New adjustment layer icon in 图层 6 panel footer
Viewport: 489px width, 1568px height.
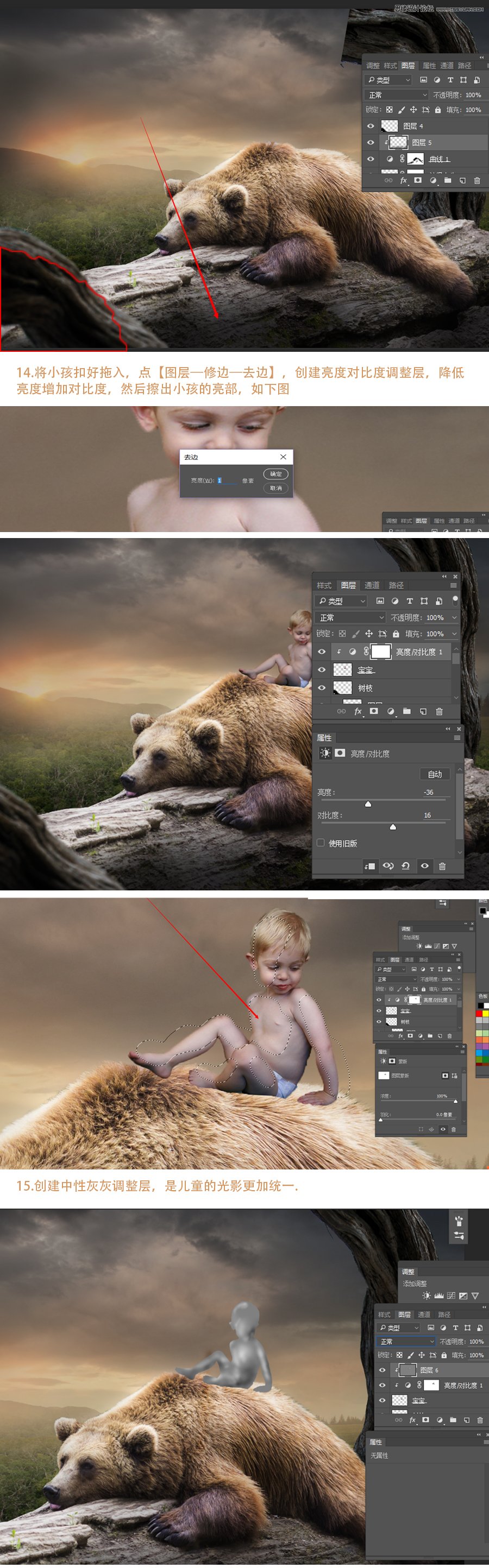tap(439, 1419)
